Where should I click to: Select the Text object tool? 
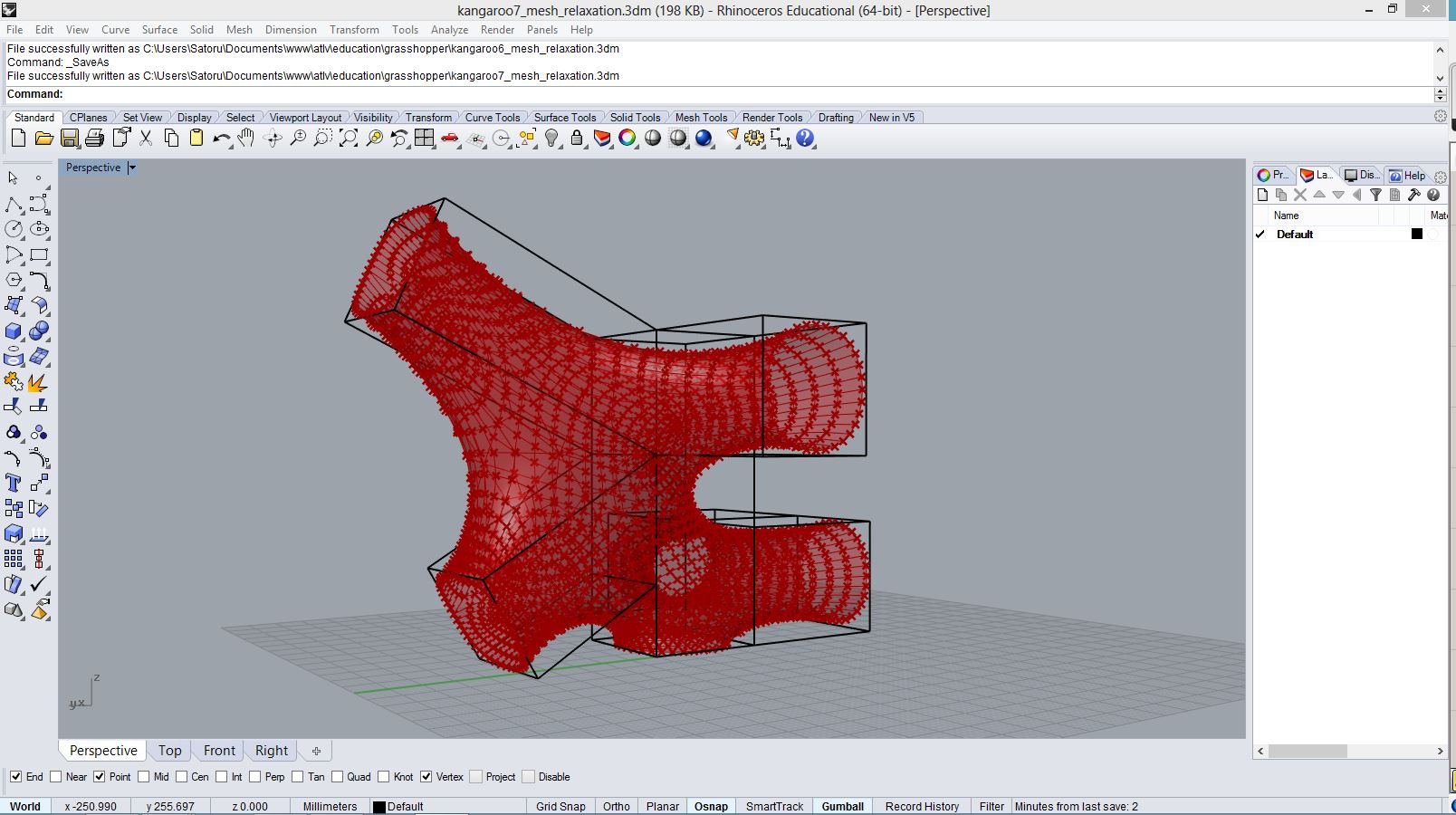click(x=14, y=483)
